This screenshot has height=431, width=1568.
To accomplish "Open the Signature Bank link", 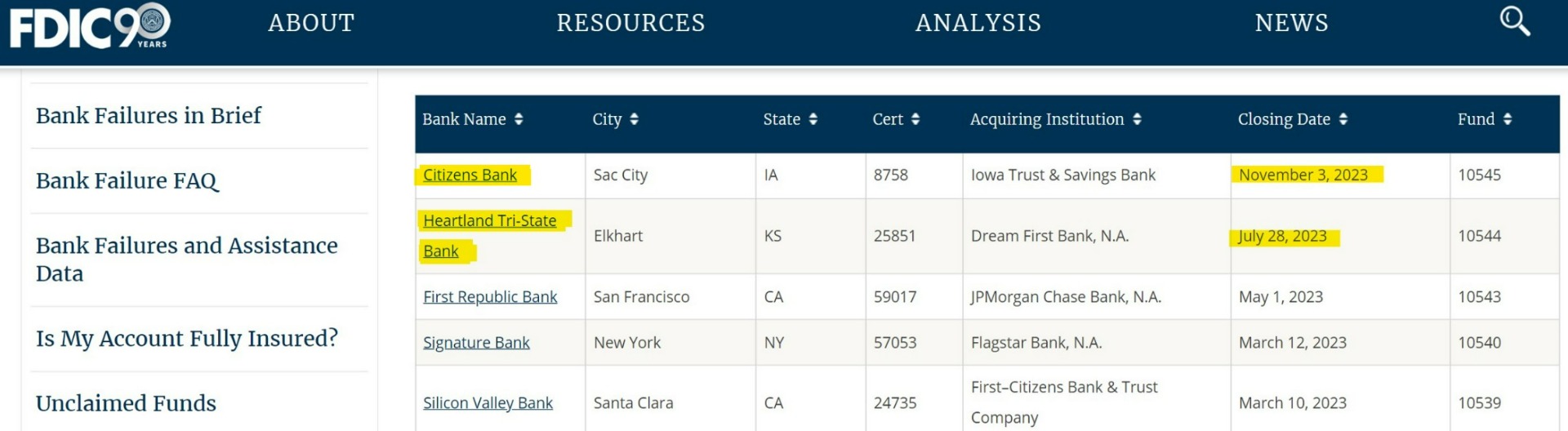I will (476, 343).
